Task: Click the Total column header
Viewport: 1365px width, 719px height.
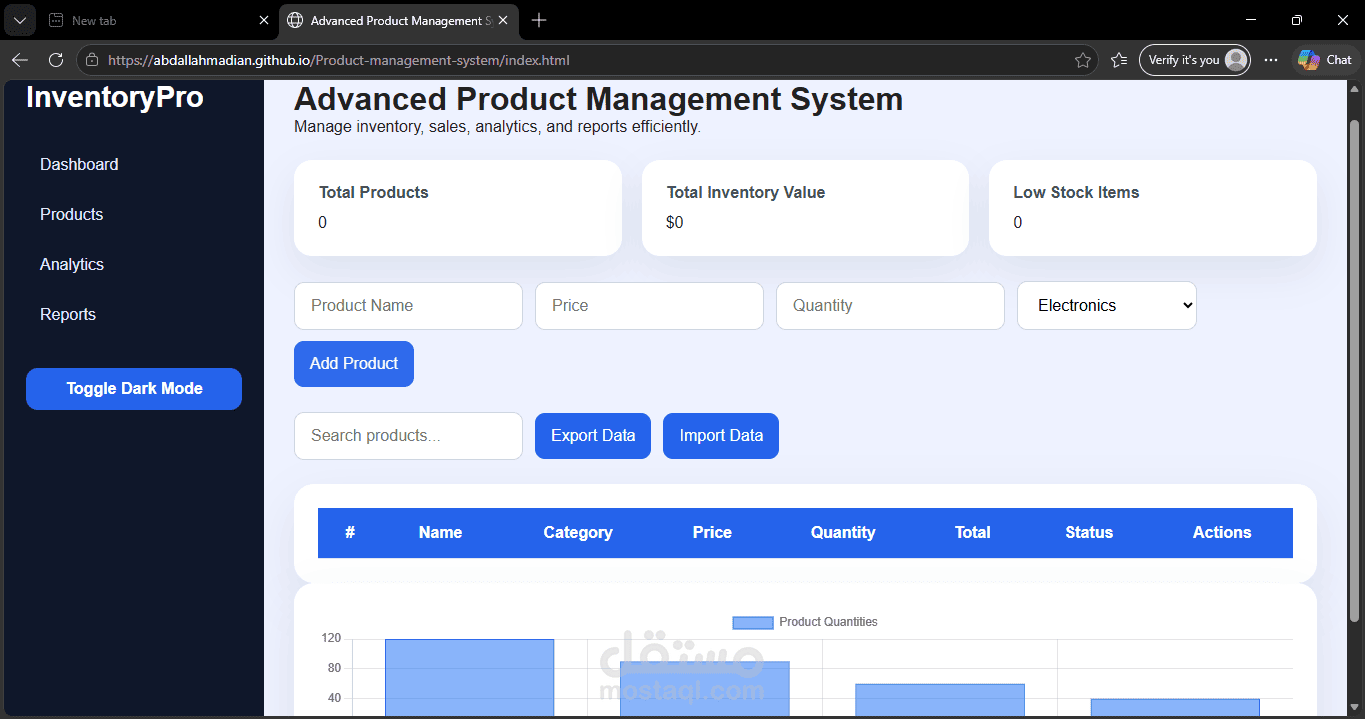Action: (x=972, y=533)
